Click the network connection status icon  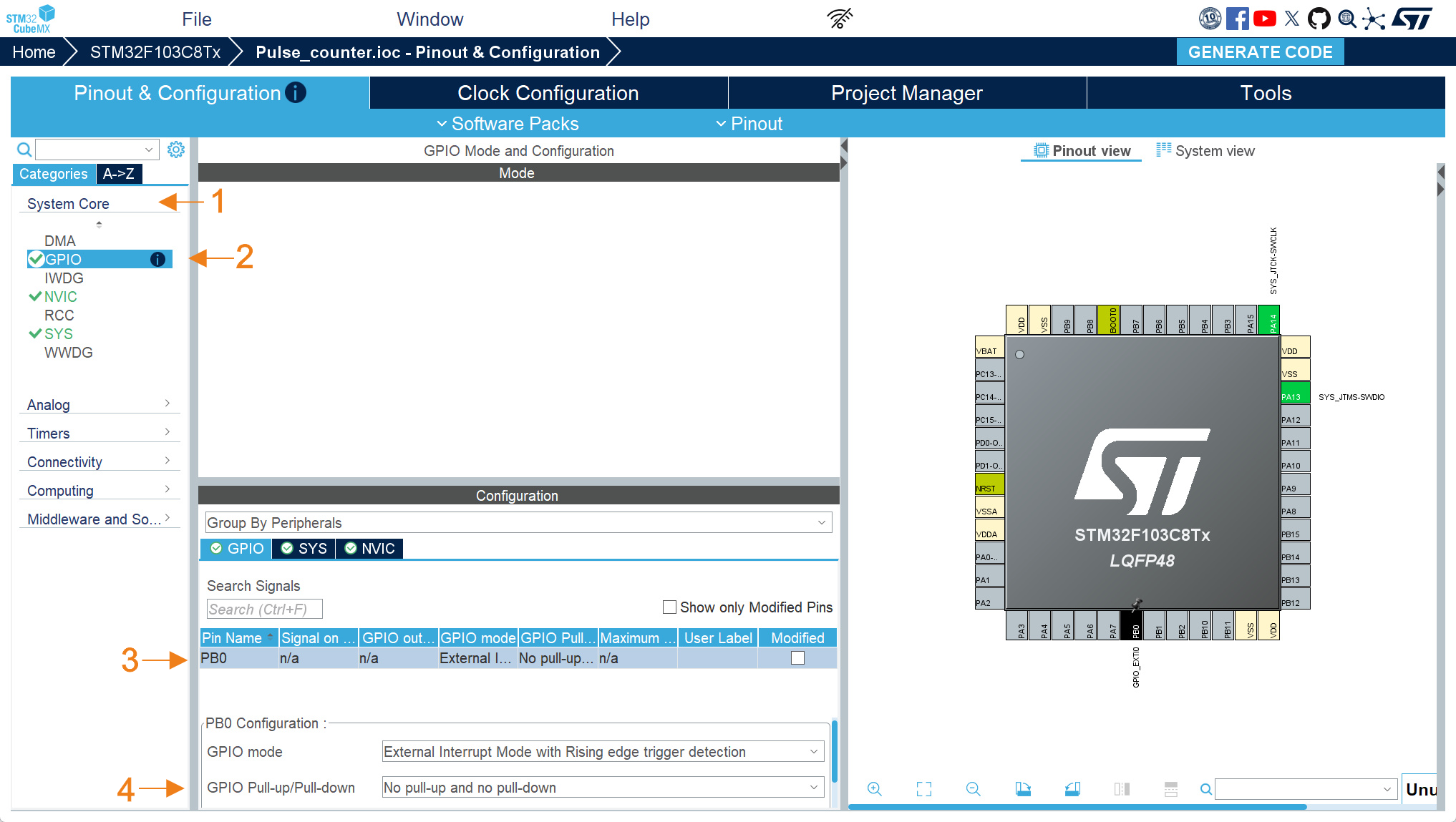coord(840,19)
